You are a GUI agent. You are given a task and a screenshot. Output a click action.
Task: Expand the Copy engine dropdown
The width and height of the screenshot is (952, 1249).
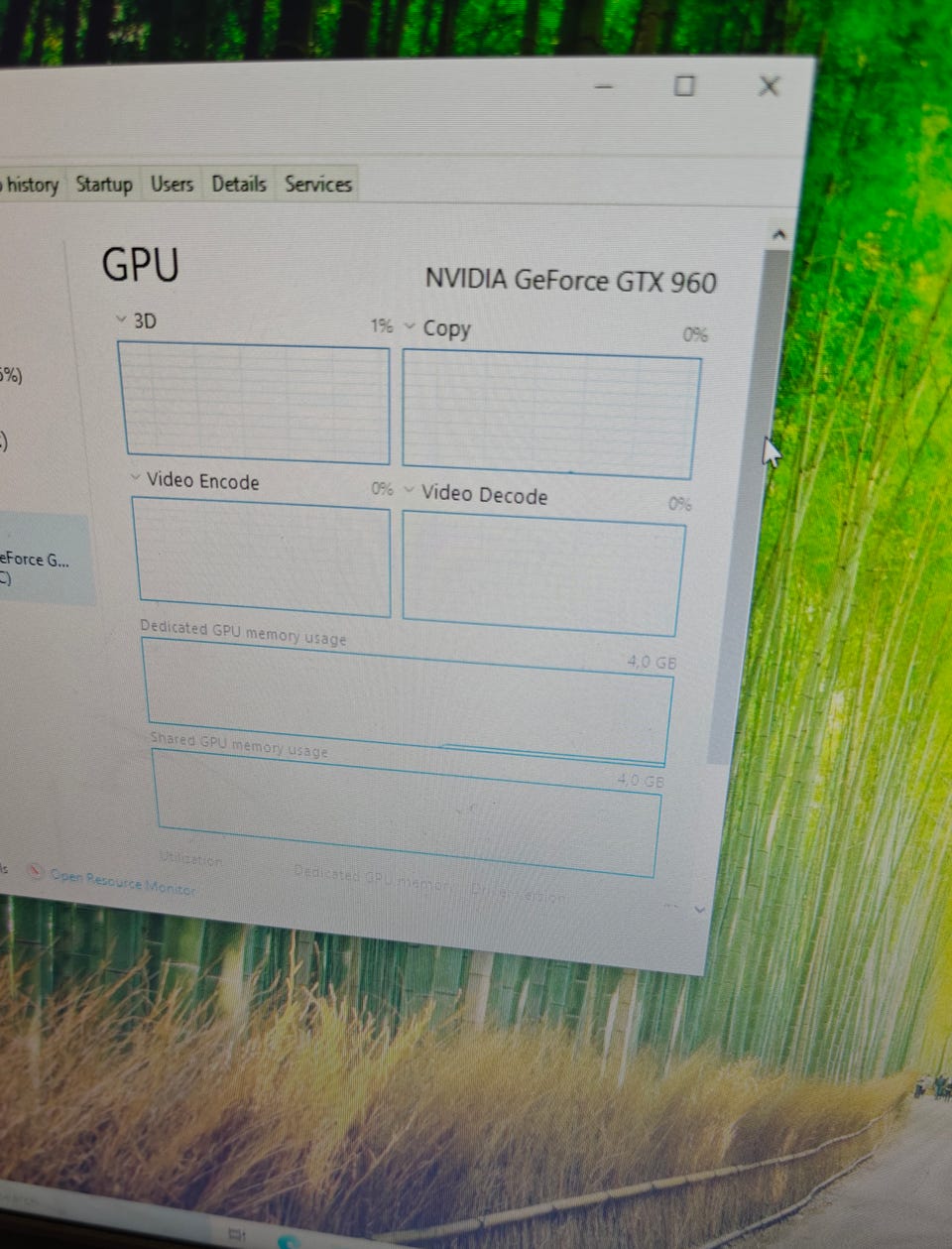pos(410,325)
